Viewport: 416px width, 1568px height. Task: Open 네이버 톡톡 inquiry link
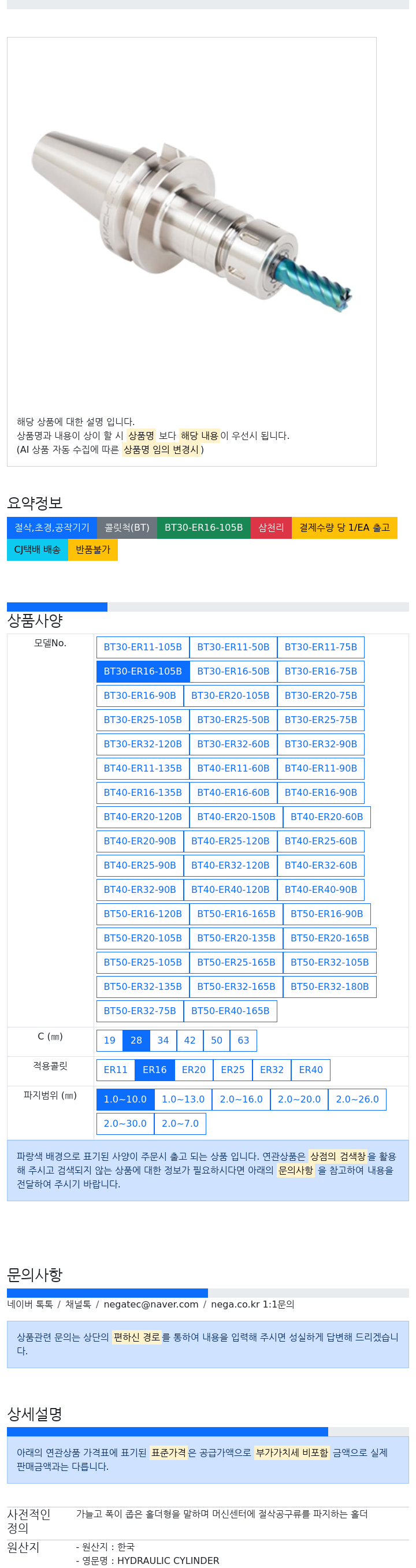(30, 1305)
